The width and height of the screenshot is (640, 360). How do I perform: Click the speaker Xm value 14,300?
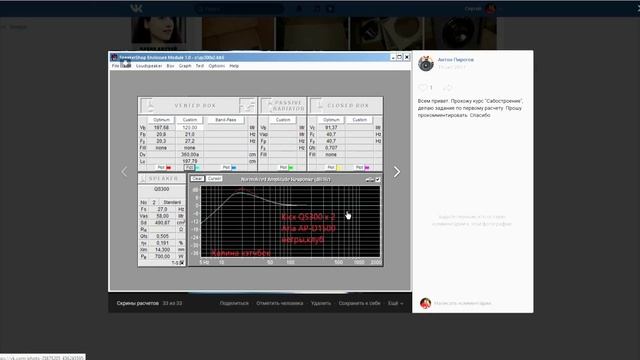(x=162, y=249)
